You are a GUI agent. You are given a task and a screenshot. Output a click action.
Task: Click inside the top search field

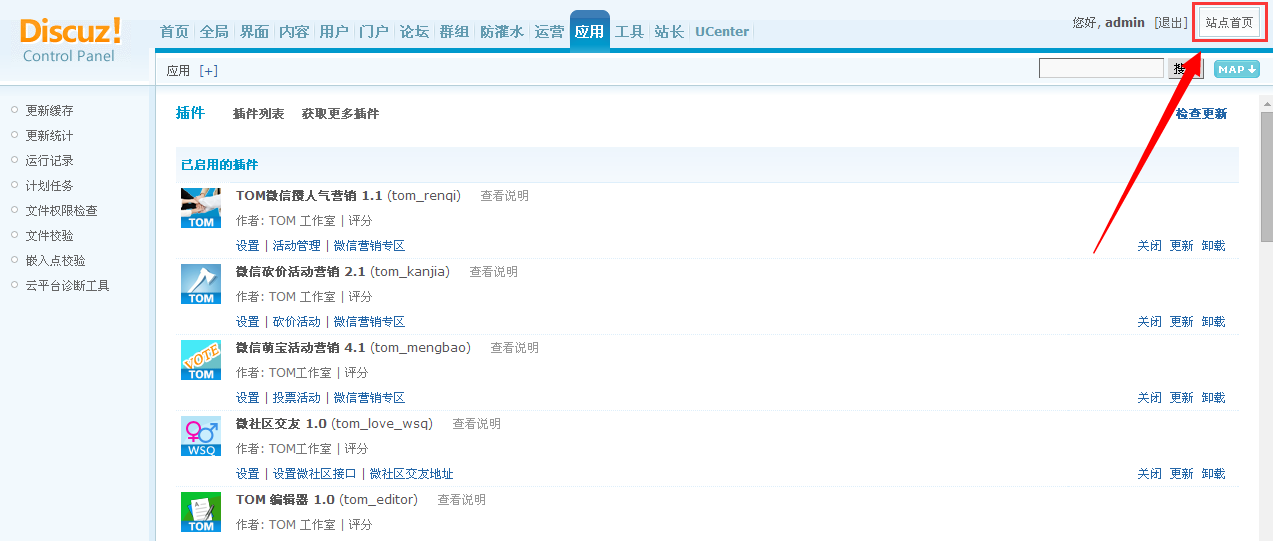coord(1101,69)
